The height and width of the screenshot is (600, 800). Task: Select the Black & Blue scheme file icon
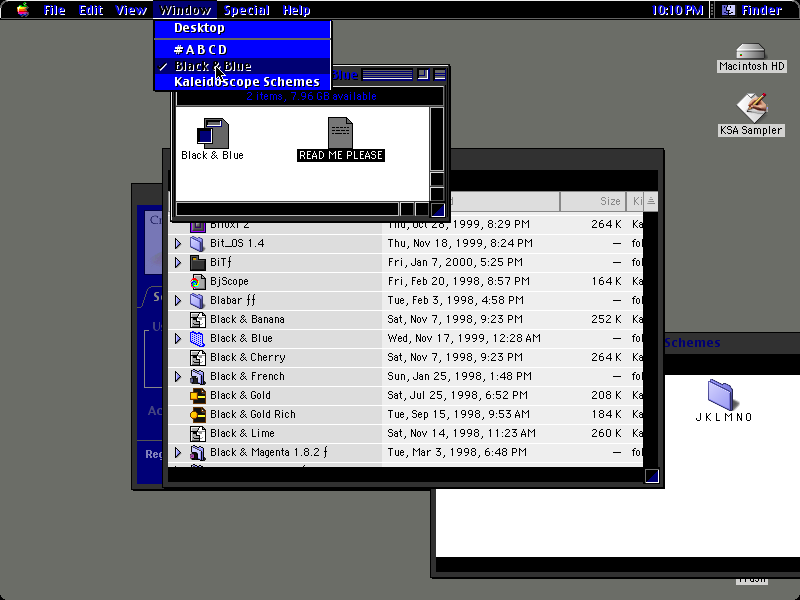pos(212,133)
